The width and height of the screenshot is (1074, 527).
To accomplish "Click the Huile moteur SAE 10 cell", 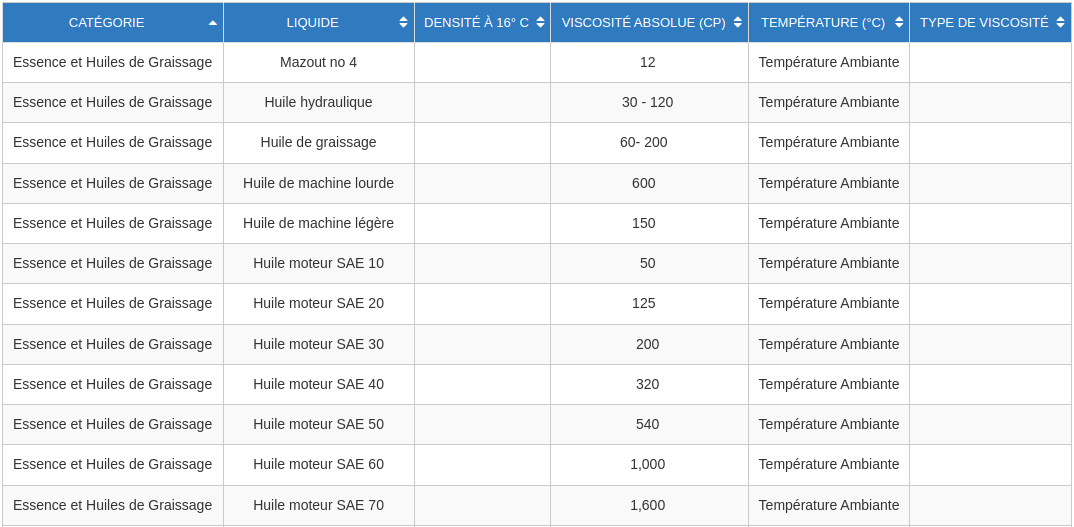I will tap(319, 263).
